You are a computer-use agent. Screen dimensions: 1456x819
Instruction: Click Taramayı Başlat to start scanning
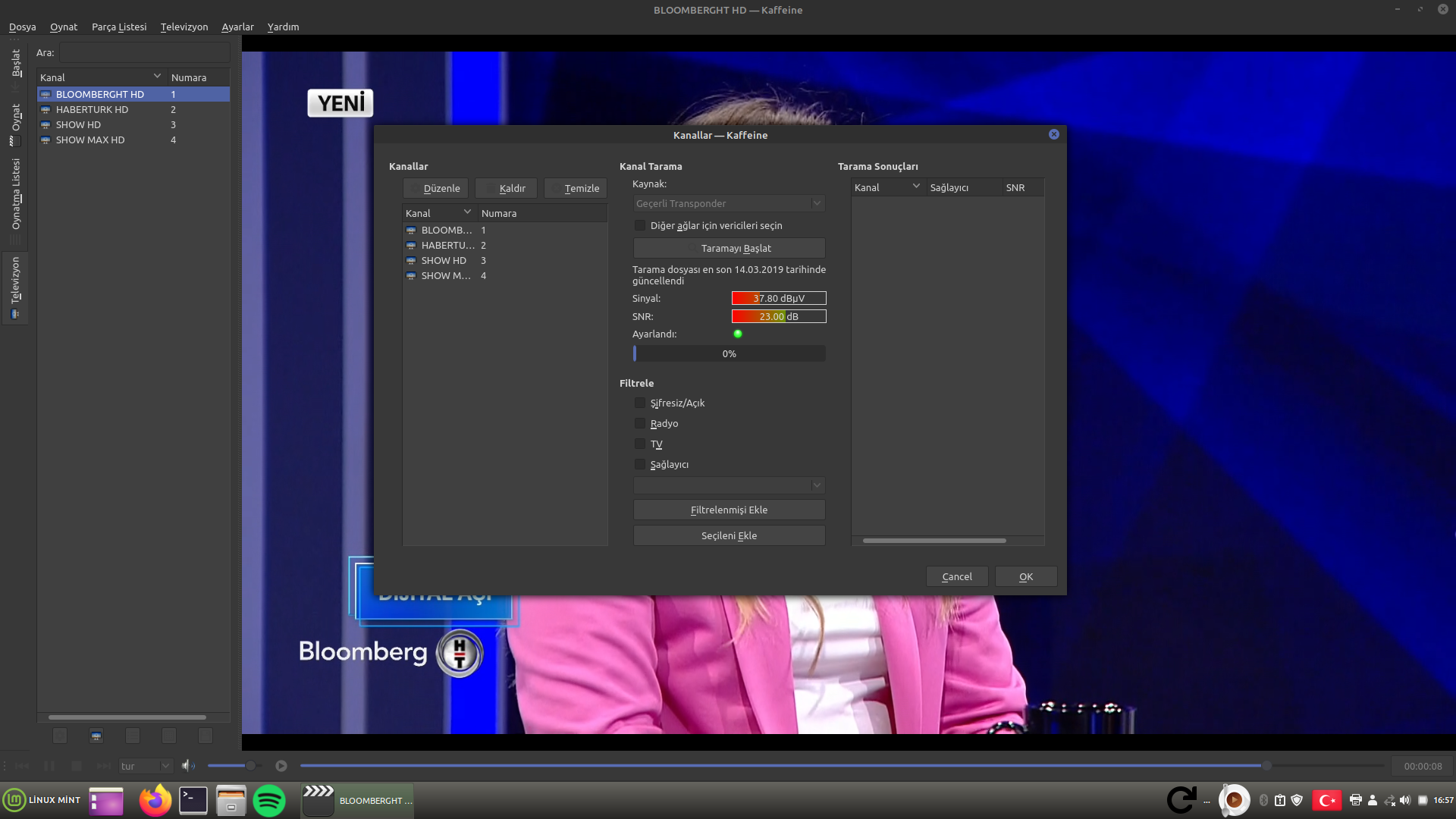729,248
